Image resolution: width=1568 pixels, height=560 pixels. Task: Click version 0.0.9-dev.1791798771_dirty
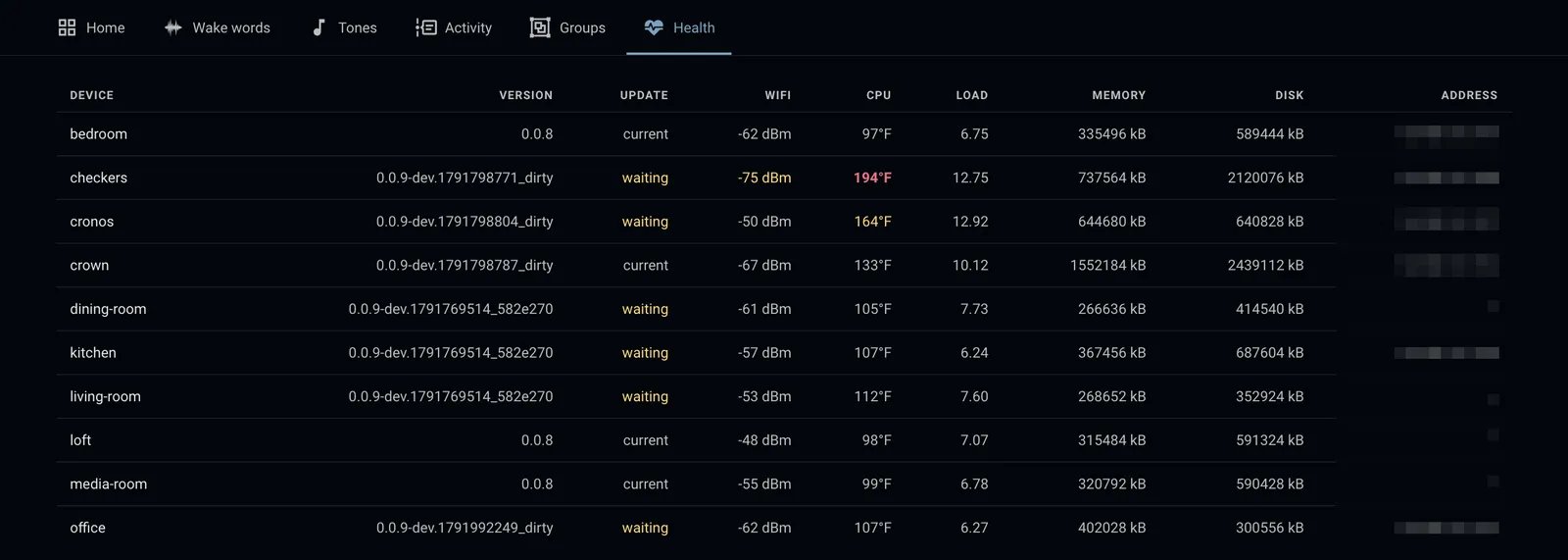coord(465,178)
